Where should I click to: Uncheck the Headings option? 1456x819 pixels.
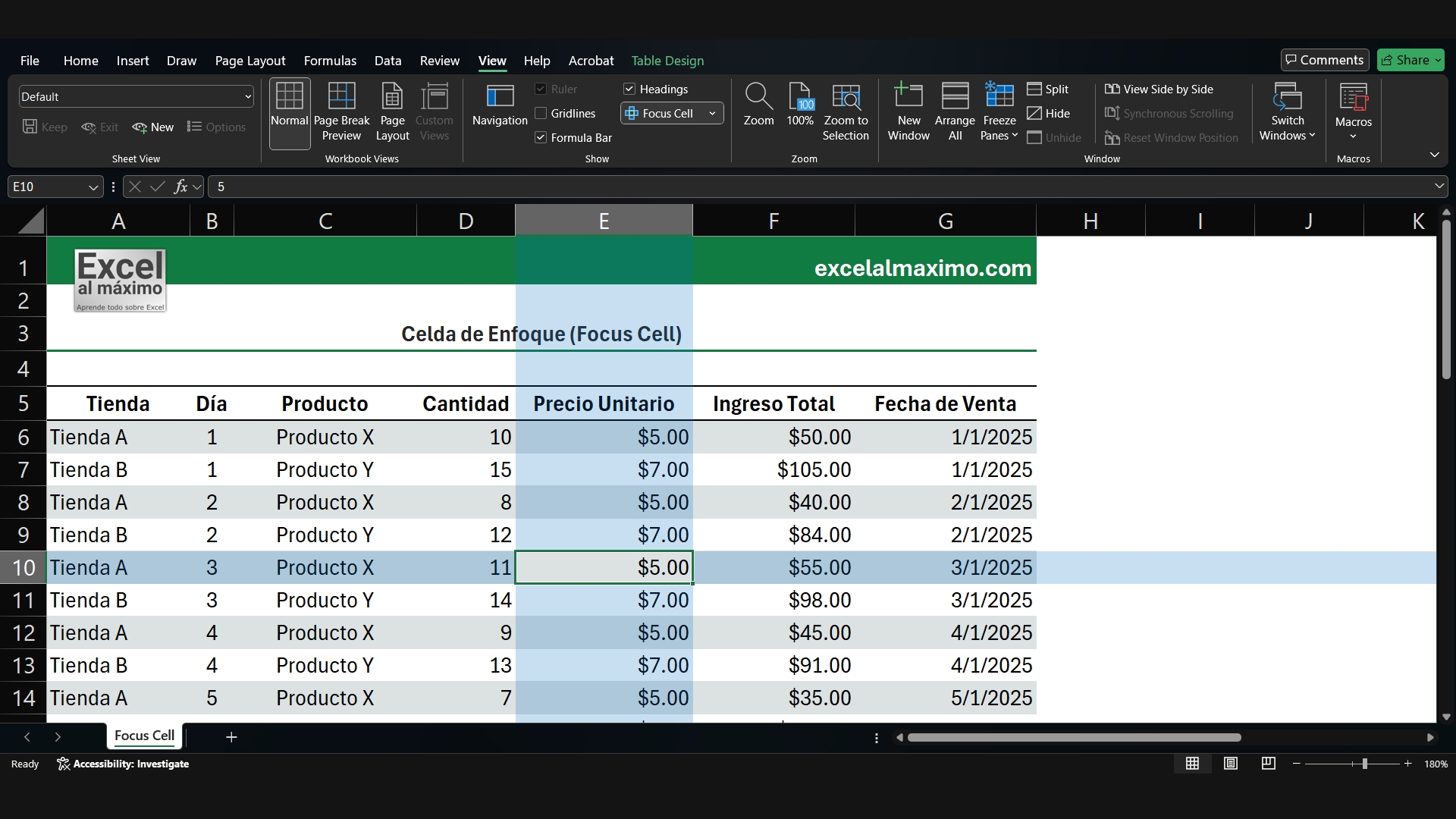(629, 89)
